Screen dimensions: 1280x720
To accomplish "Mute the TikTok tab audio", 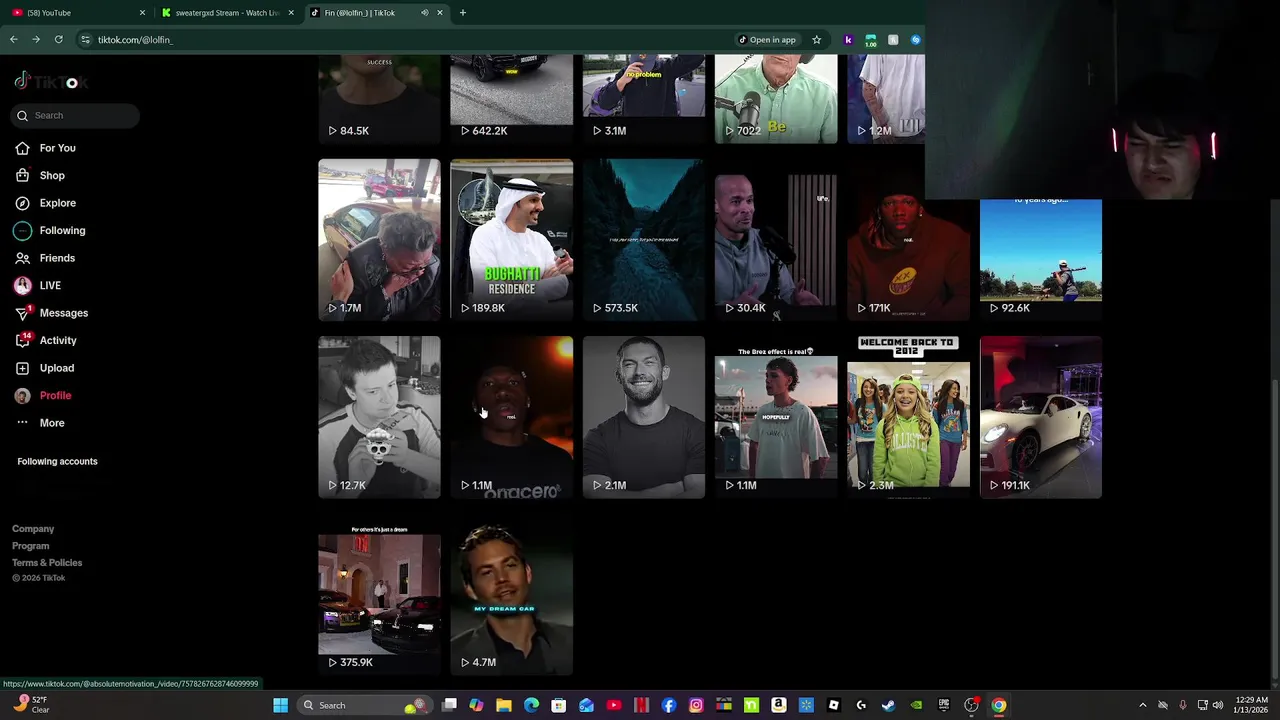I will pos(425,13).
